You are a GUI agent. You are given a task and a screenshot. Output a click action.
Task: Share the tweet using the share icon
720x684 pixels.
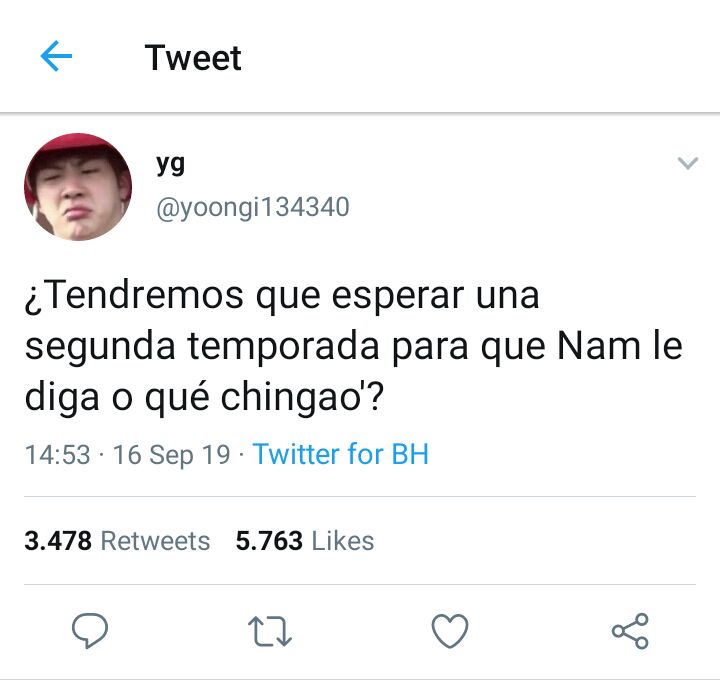tap(630, 631)
